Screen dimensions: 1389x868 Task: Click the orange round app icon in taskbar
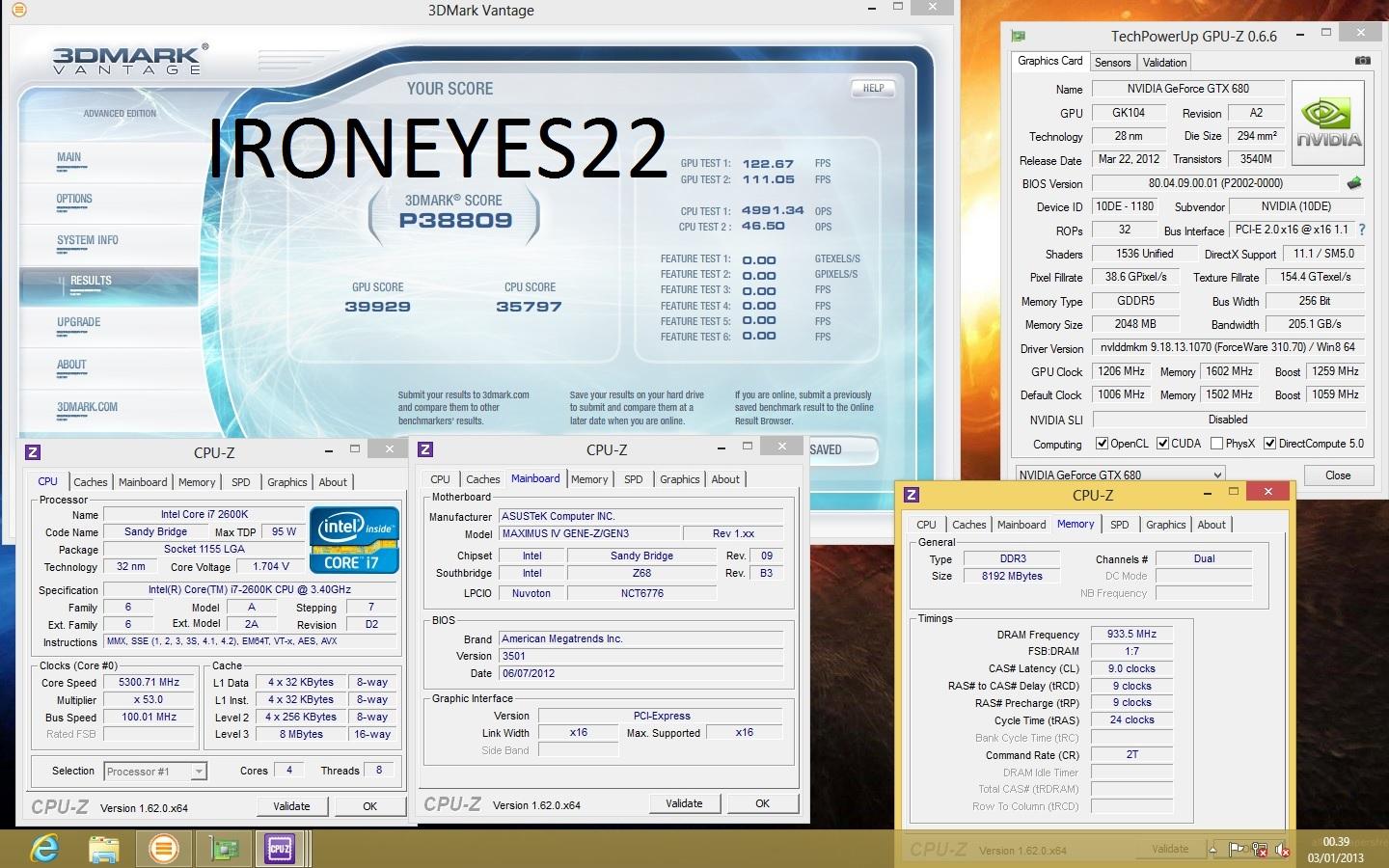(164, 849)
